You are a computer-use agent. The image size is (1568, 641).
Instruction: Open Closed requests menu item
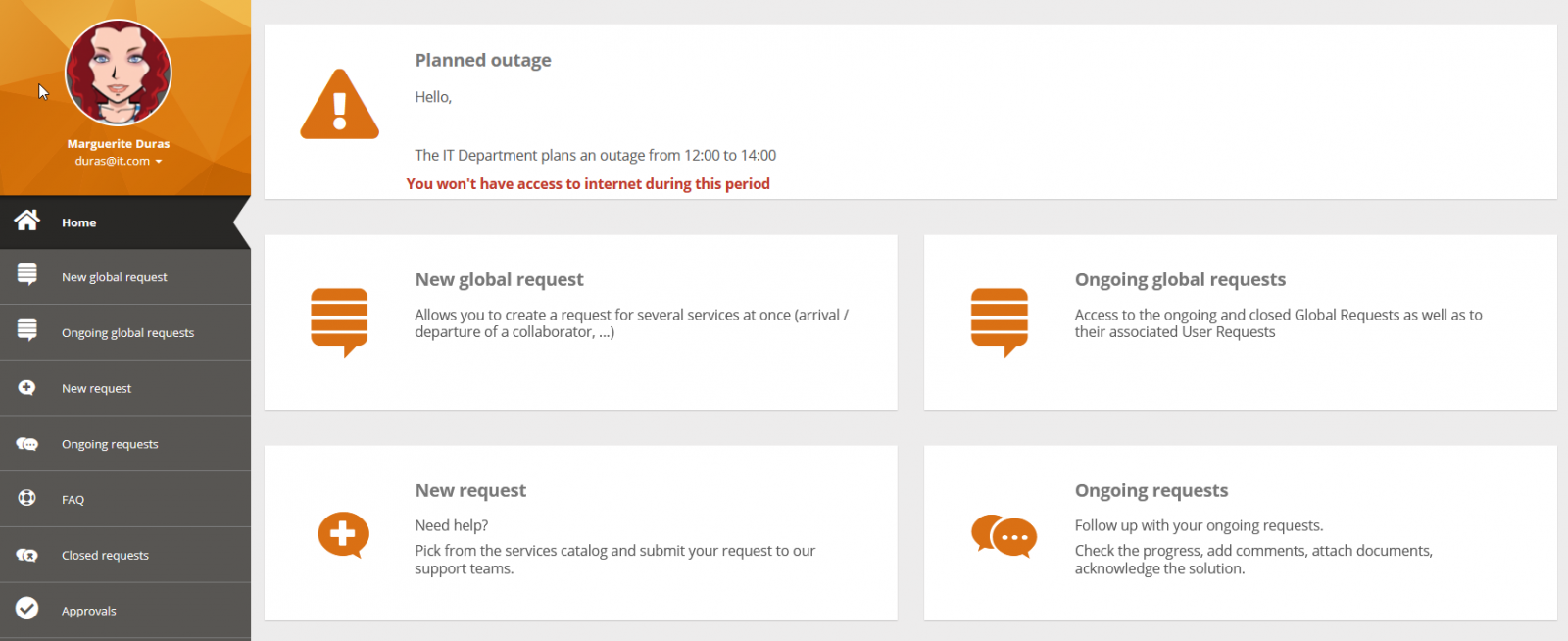click(x=105, y=555)
